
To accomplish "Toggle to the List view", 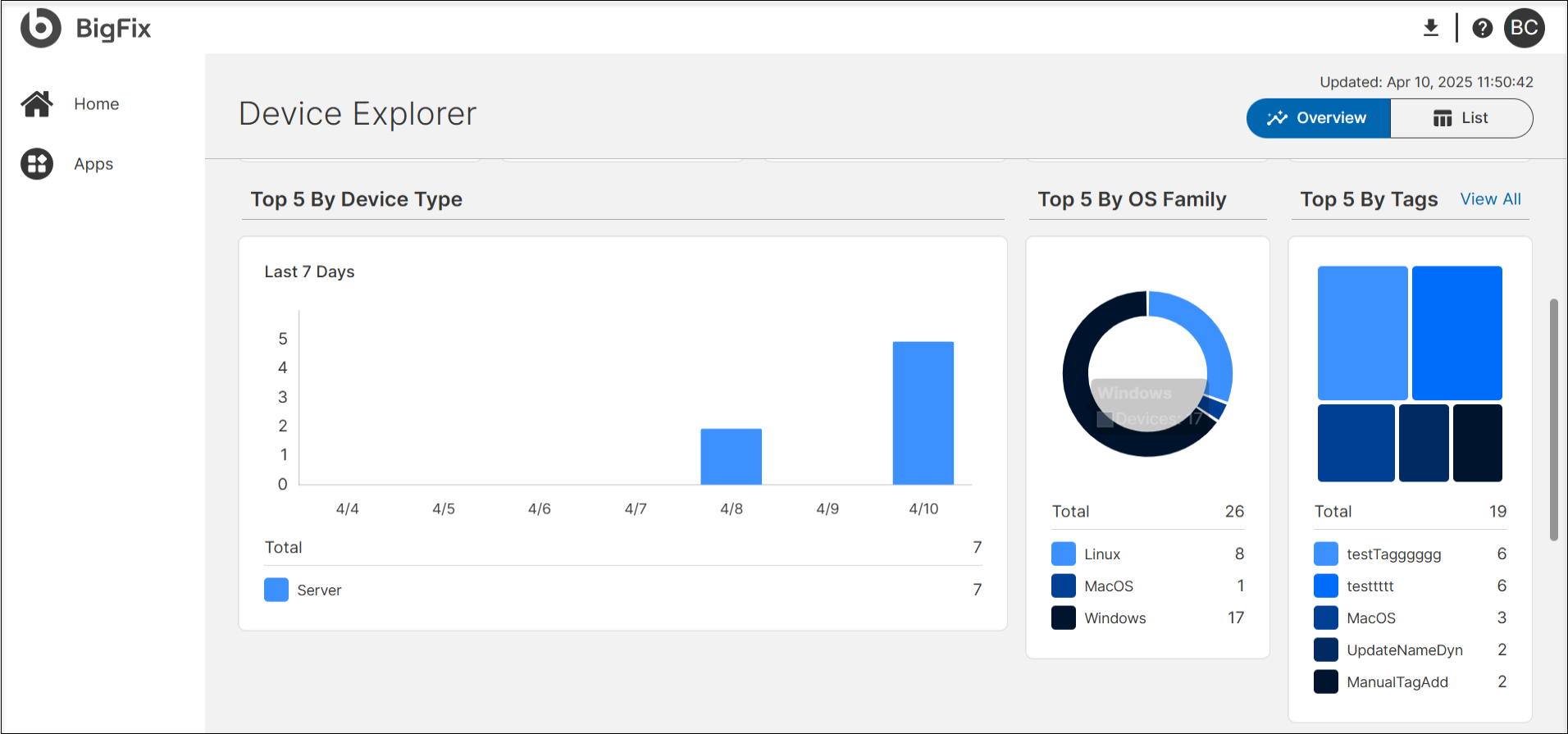I will point(1462,117).
